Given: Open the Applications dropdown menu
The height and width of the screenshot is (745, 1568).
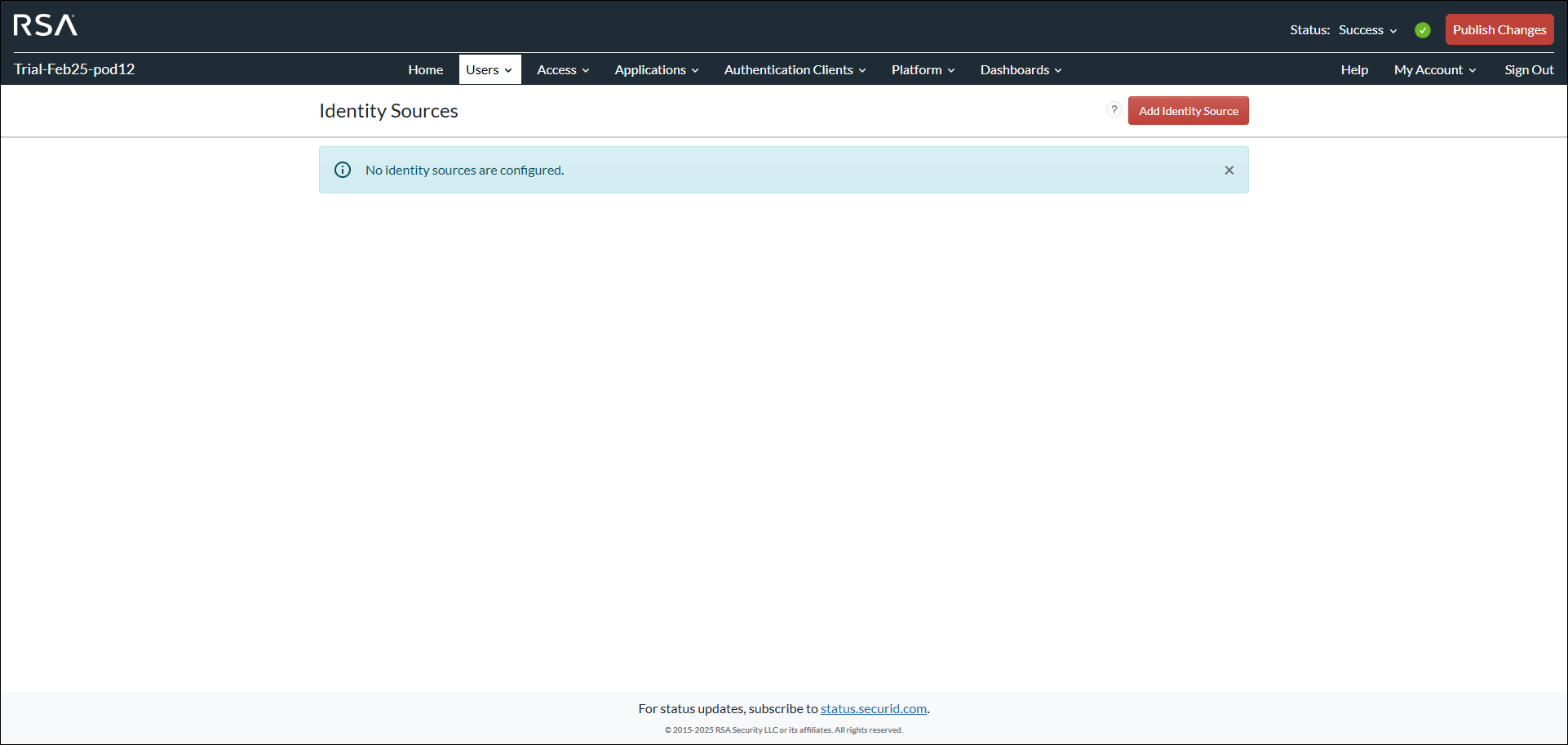Looking at the screenshot, I should [656, 70].
